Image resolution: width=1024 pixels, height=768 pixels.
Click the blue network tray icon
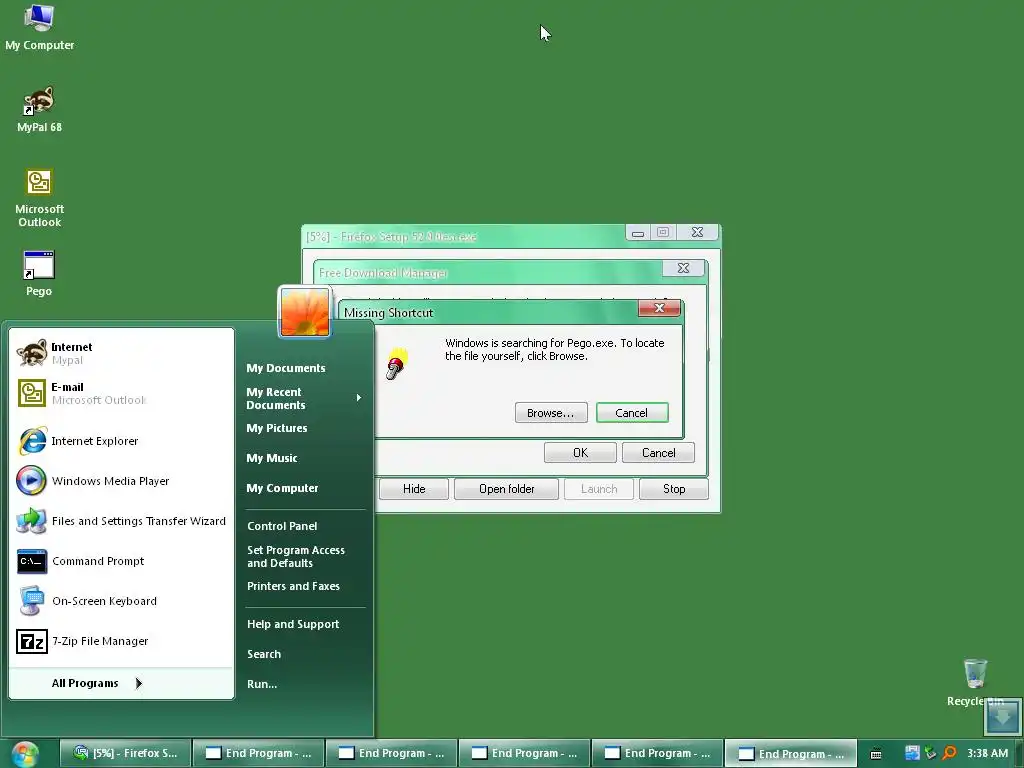[912, 753]
